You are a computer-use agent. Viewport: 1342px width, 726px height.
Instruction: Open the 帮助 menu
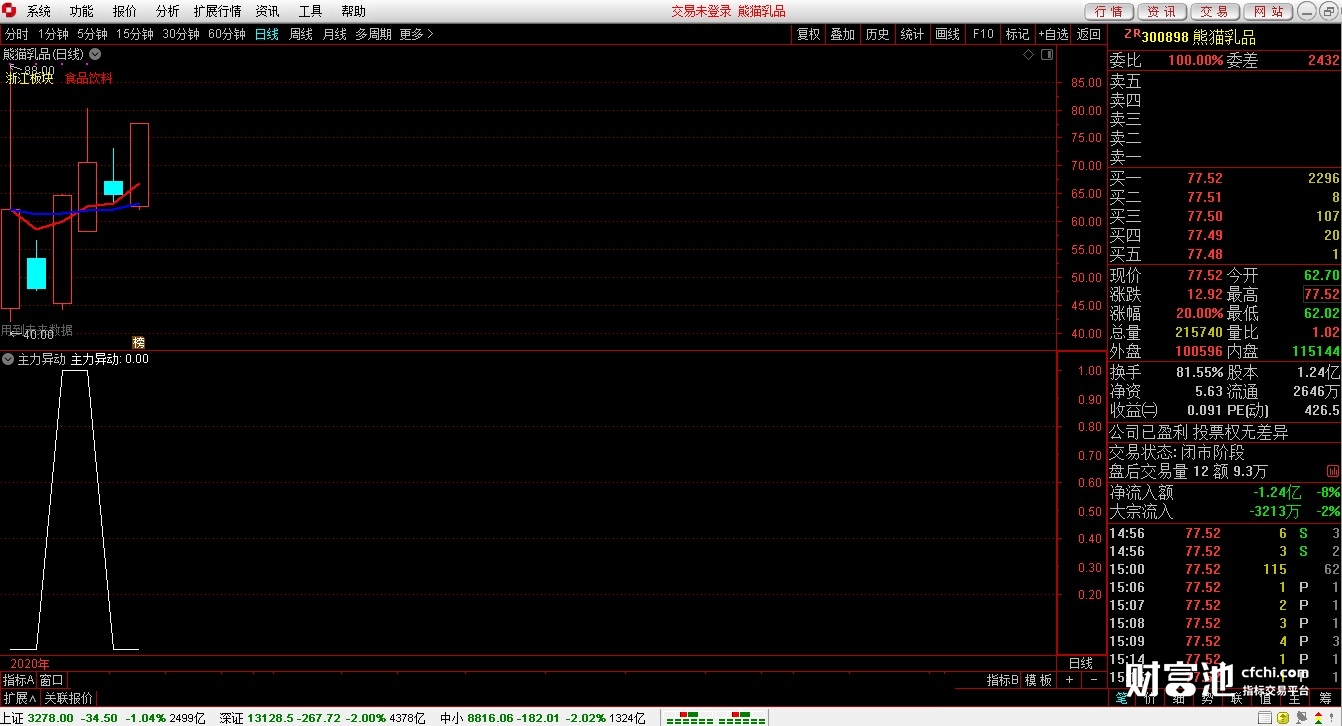[x=353, y=11]
